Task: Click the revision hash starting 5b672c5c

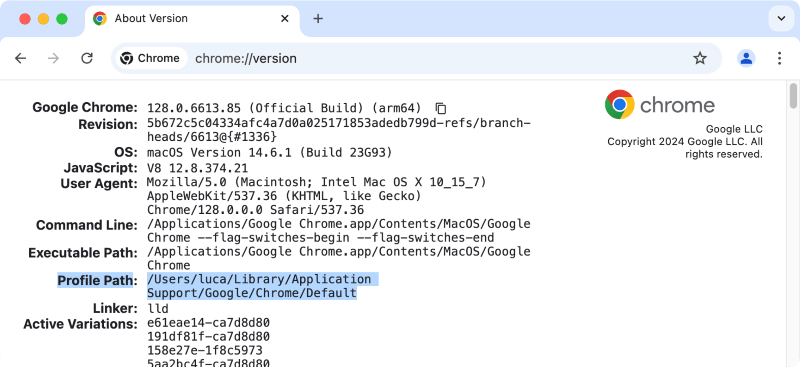Action: tap(339, 123)
